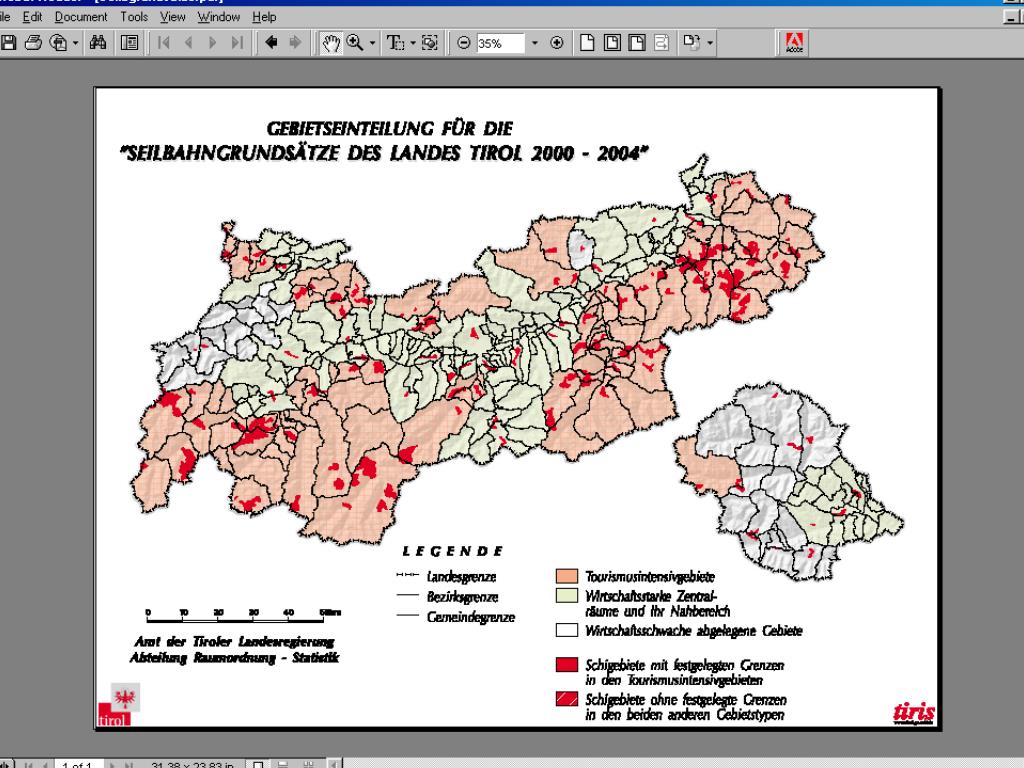Go to last page arrow

237,43
